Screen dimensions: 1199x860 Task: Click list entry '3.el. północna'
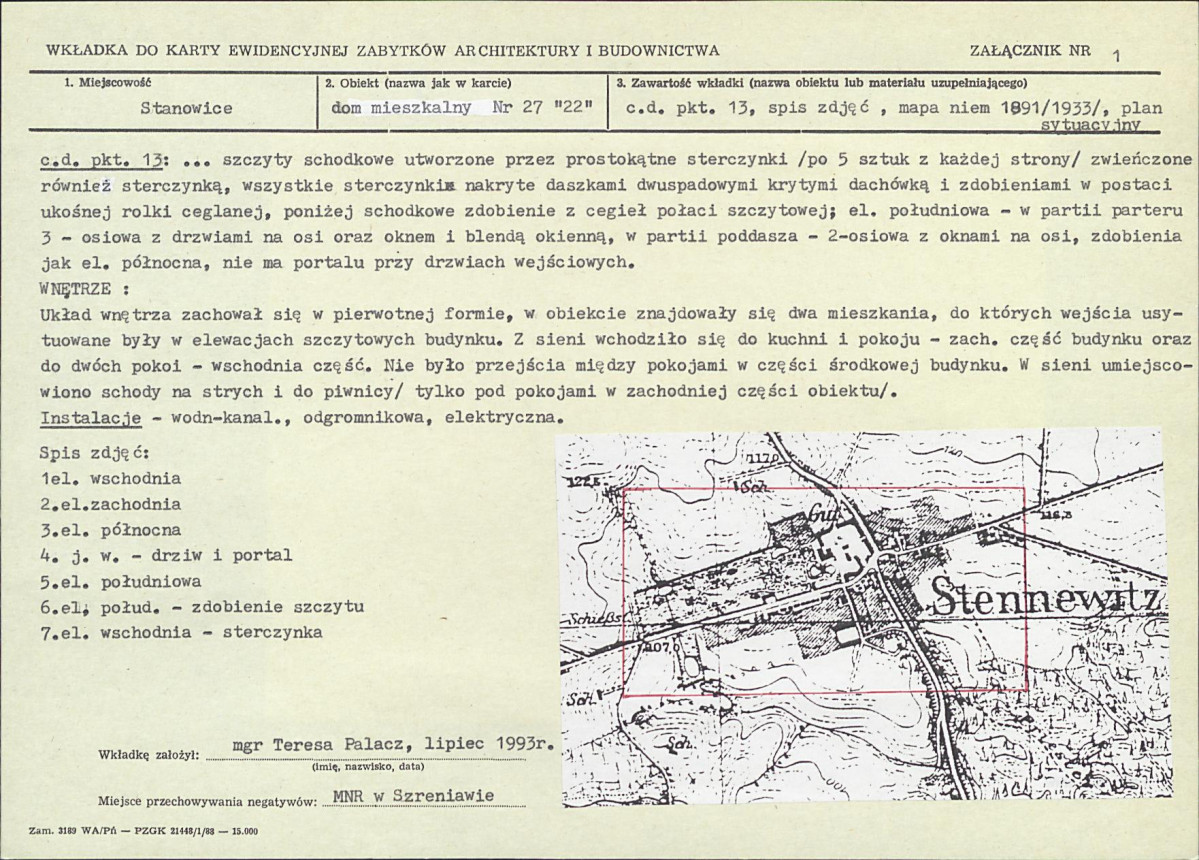(x=110, y=530)
